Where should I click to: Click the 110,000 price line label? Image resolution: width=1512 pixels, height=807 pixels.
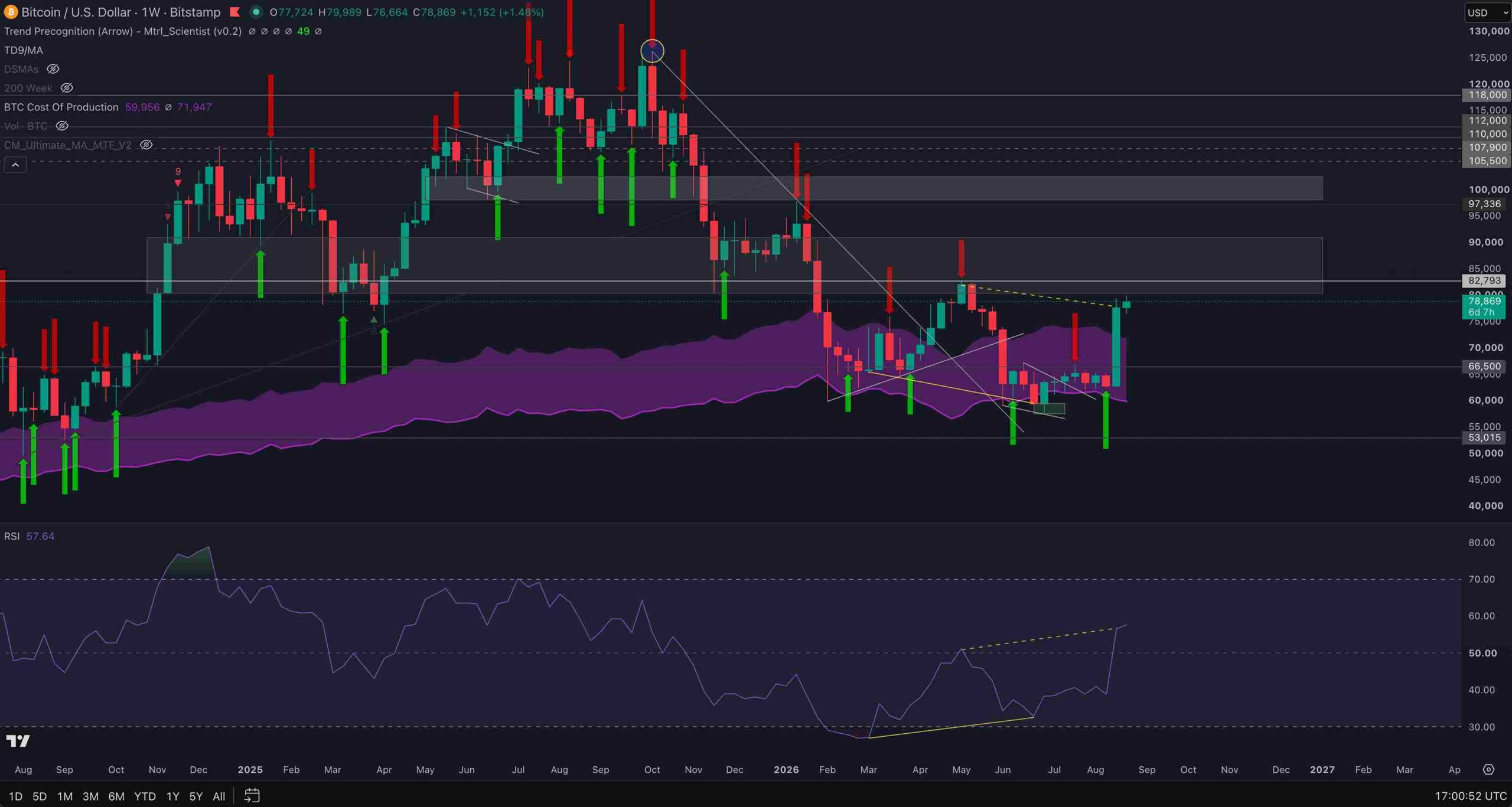[x=1488, y=134]
